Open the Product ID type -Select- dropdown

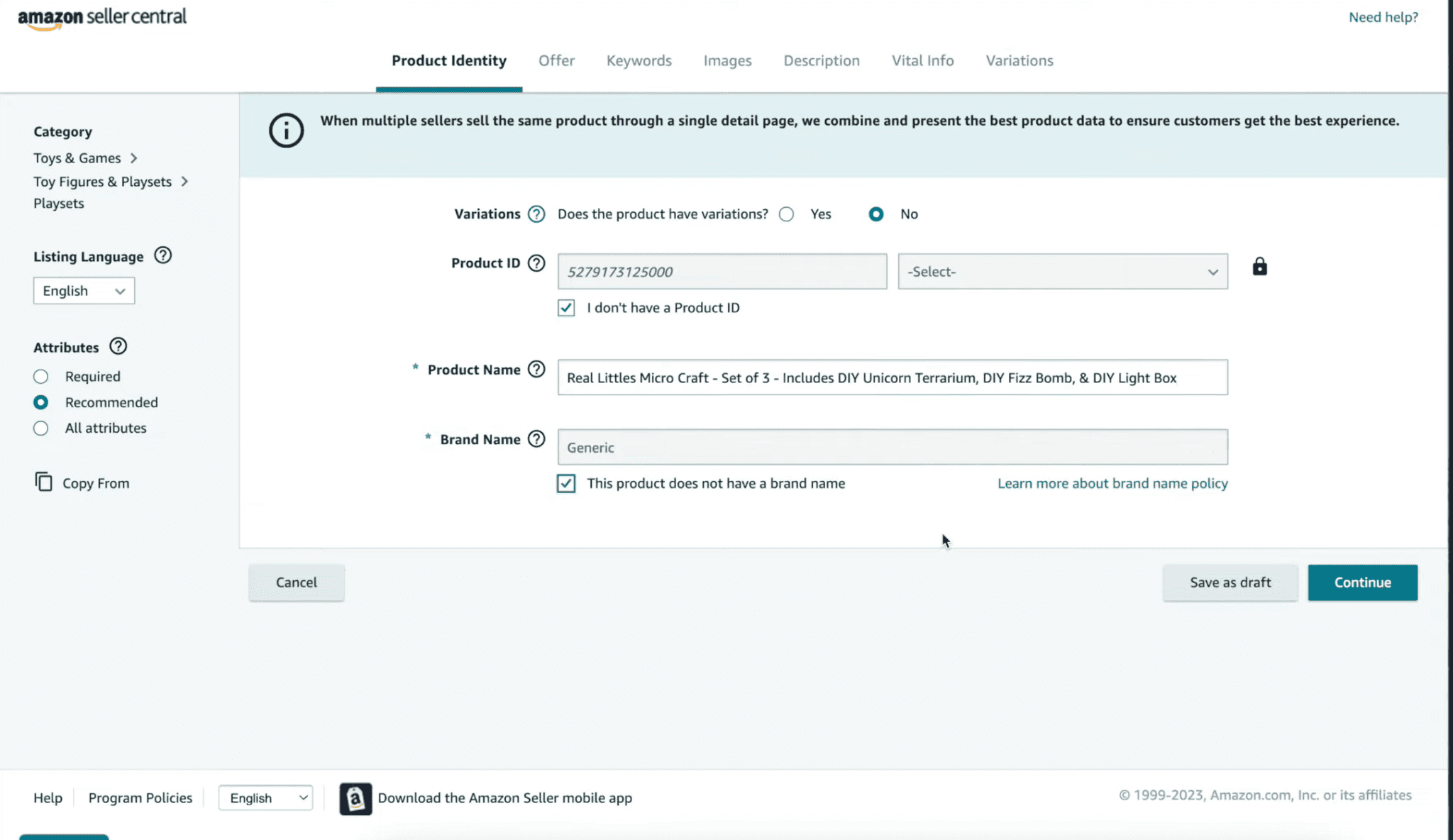[1062, 271]
